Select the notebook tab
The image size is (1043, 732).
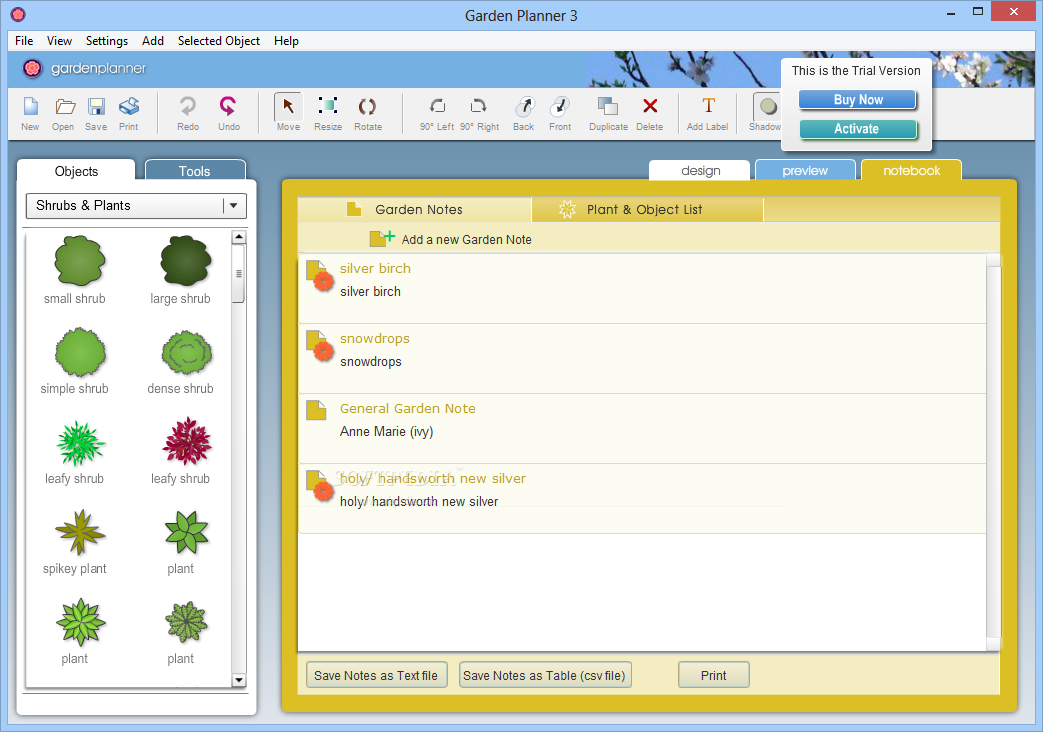click(911, 170)
